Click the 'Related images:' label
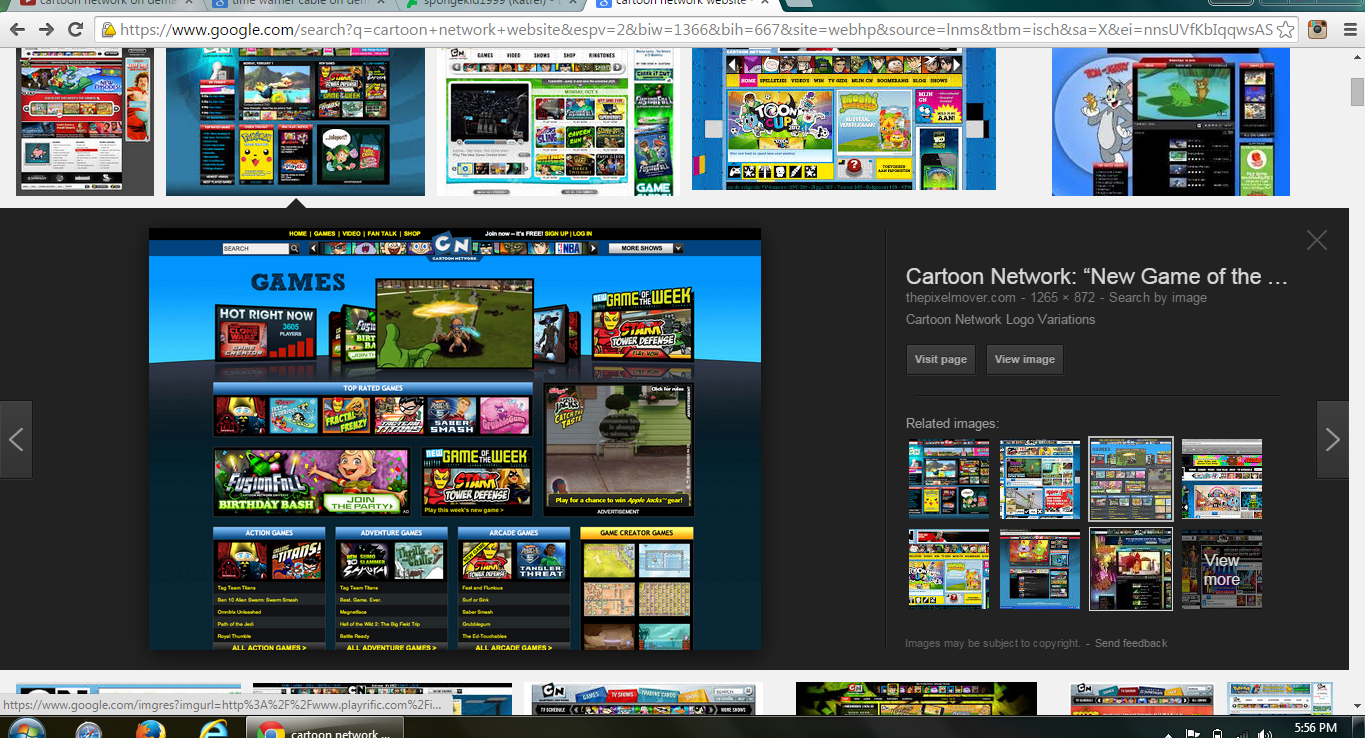The height and width of the screenshot is (738, 1365). 952,424
